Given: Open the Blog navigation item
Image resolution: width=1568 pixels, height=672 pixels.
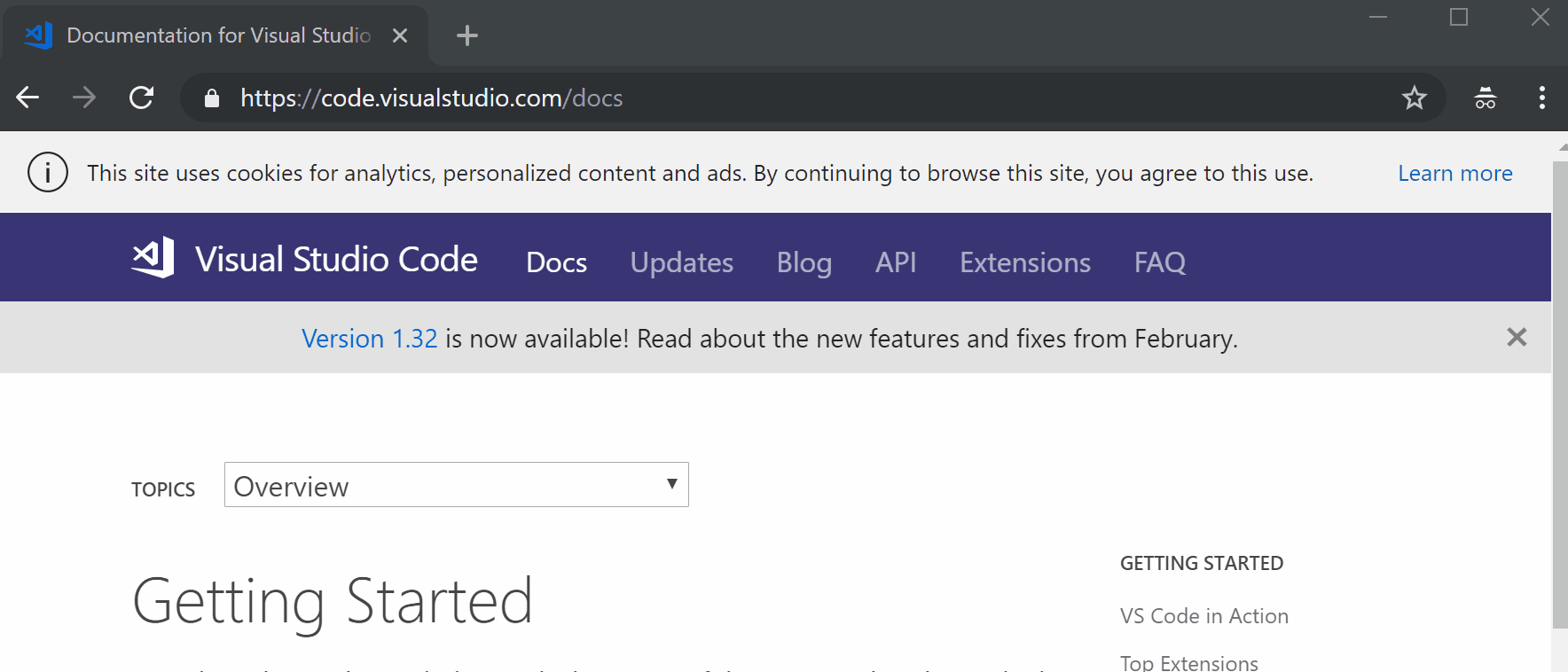Looking at the screenshot, I should coord(804,262).
